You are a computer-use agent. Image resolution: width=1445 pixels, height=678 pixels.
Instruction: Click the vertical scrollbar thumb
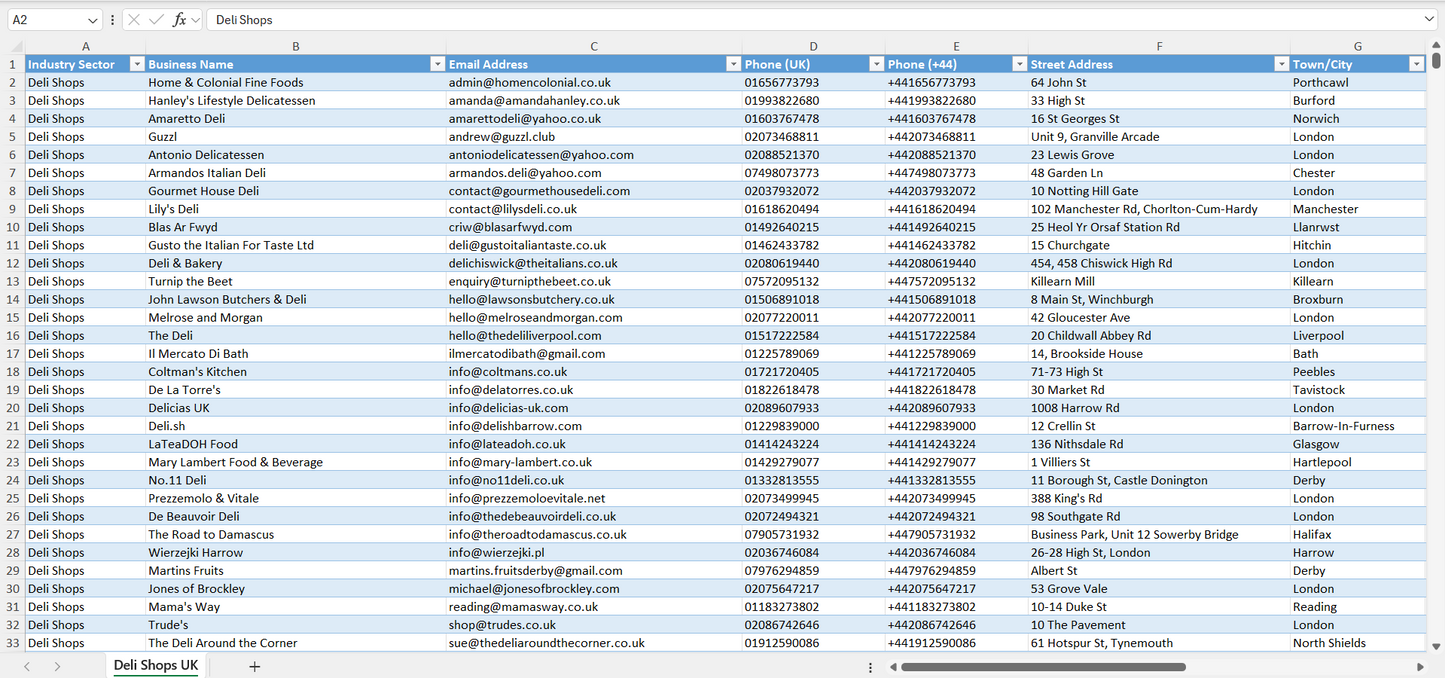pyautogui.click(x=1436, y=61)
